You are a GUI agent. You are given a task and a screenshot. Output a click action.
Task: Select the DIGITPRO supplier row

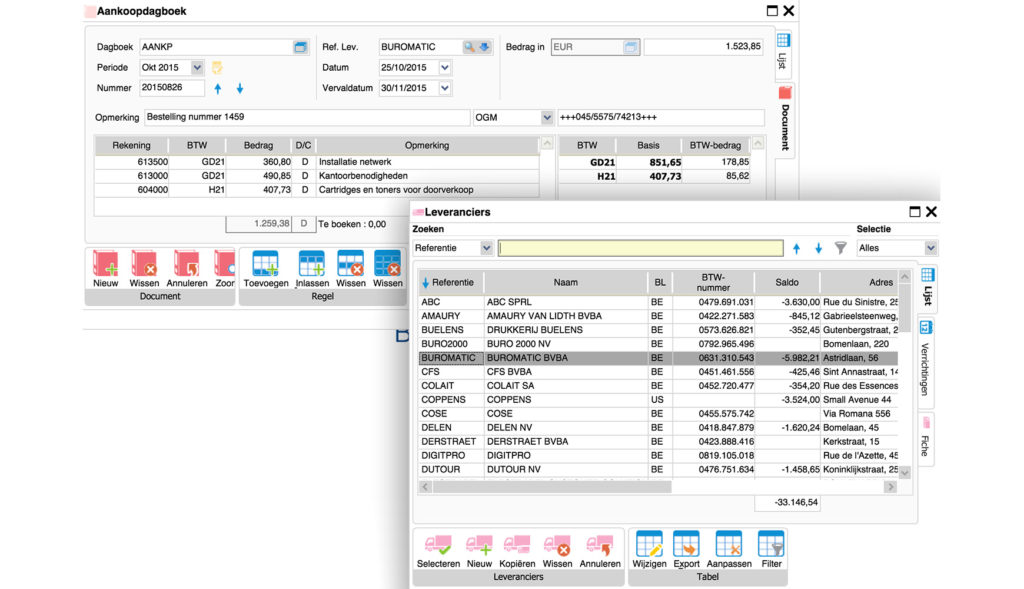point(658,456)
